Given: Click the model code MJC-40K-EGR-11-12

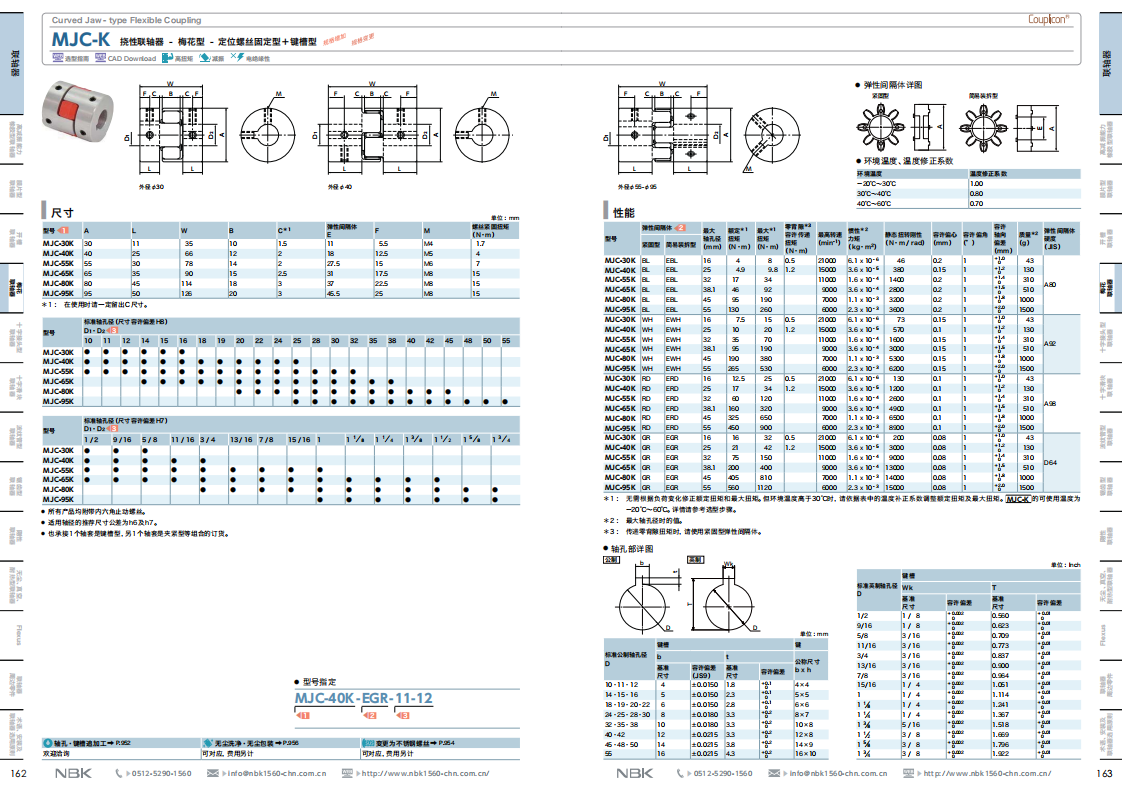Looking at the screenshot, I should (x=364, y=699).
